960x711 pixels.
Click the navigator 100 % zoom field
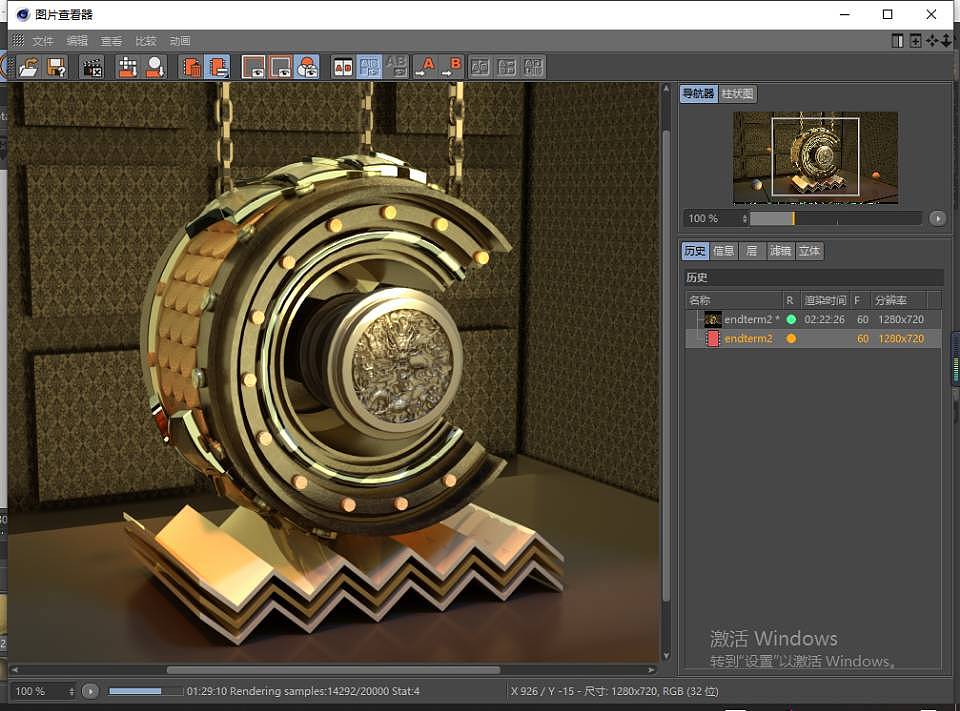point(712,219)
